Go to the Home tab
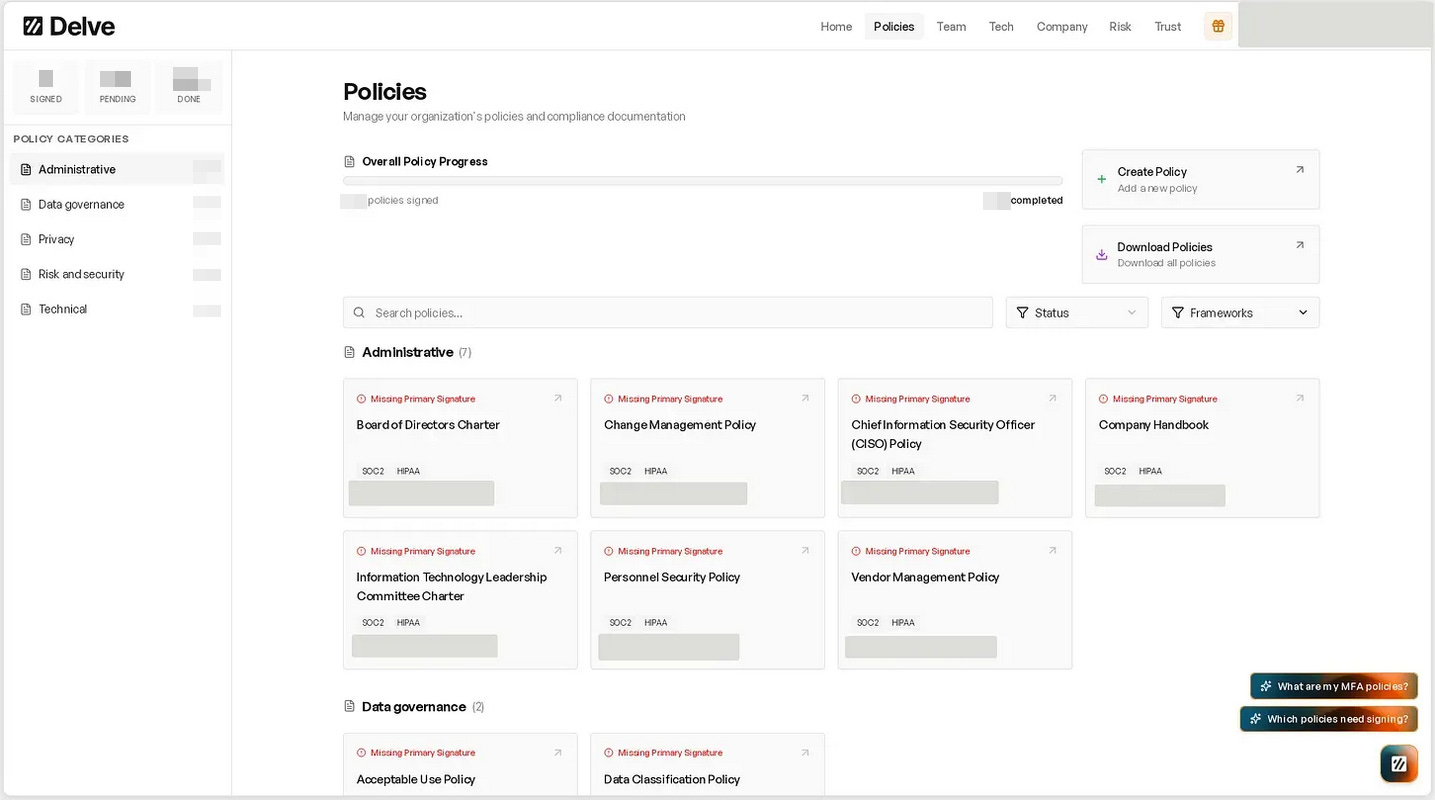Viewport: 1435px width, 800px height. pos(836,27)
